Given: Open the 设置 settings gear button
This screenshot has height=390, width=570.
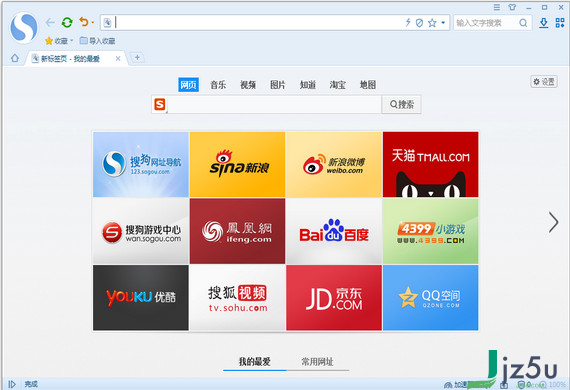Looking at the screenshot, I should click(x=544, y=82).
